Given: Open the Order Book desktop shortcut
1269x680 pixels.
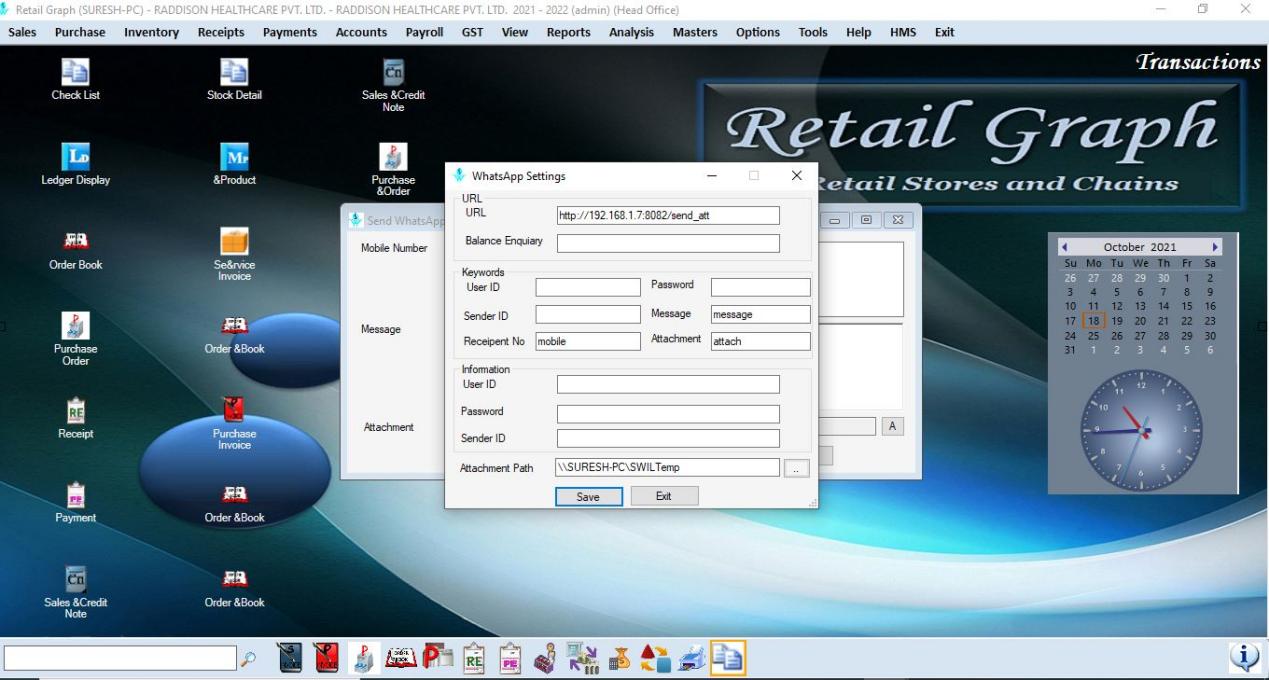Looking at the screenshot, I should (76, 250).
